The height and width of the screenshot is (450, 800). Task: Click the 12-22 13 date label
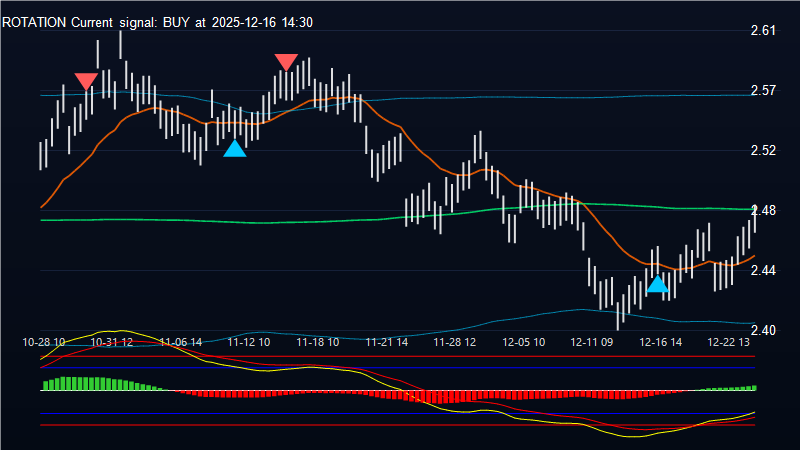coord(729,342)
